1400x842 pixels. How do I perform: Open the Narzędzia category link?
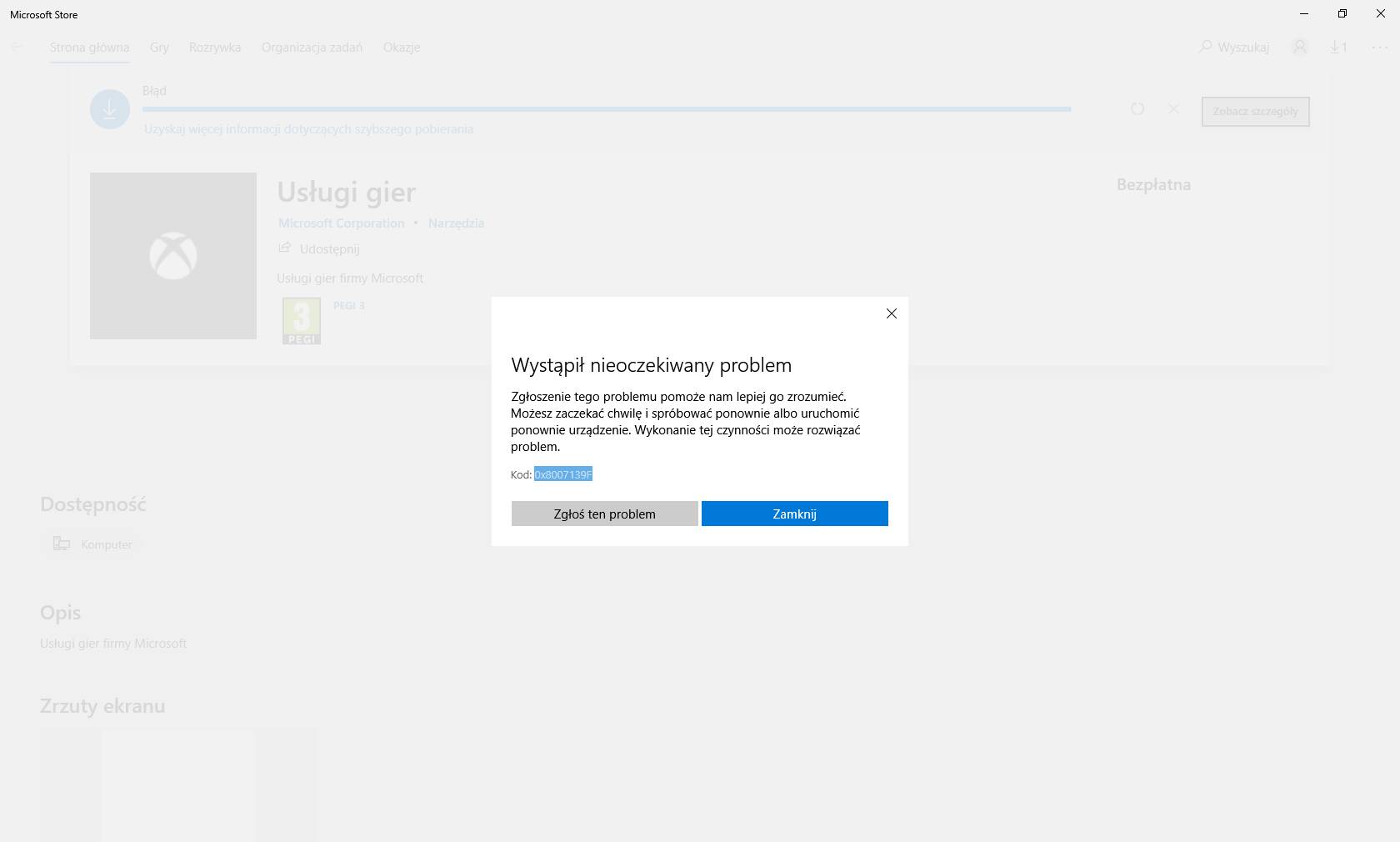[456, 223]
